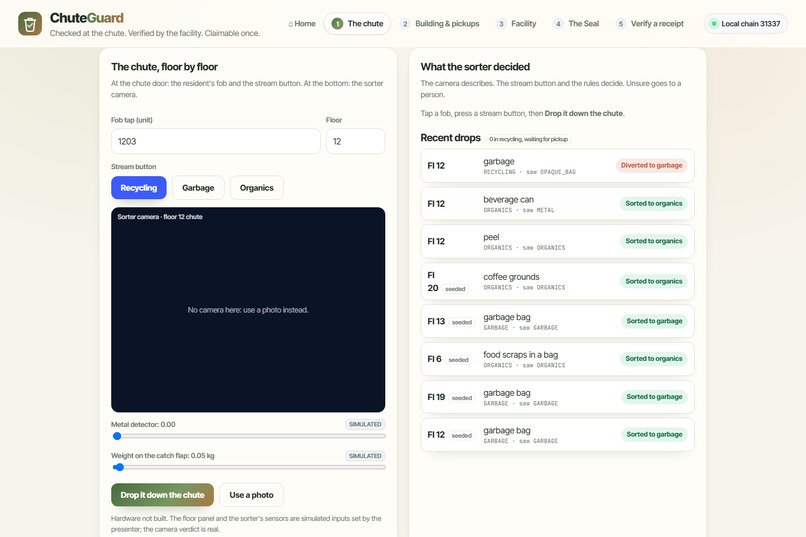The height and width of the screenshot is (537, 806).
Task: Focus the Fob tap unit field
Action: point(216,141)
